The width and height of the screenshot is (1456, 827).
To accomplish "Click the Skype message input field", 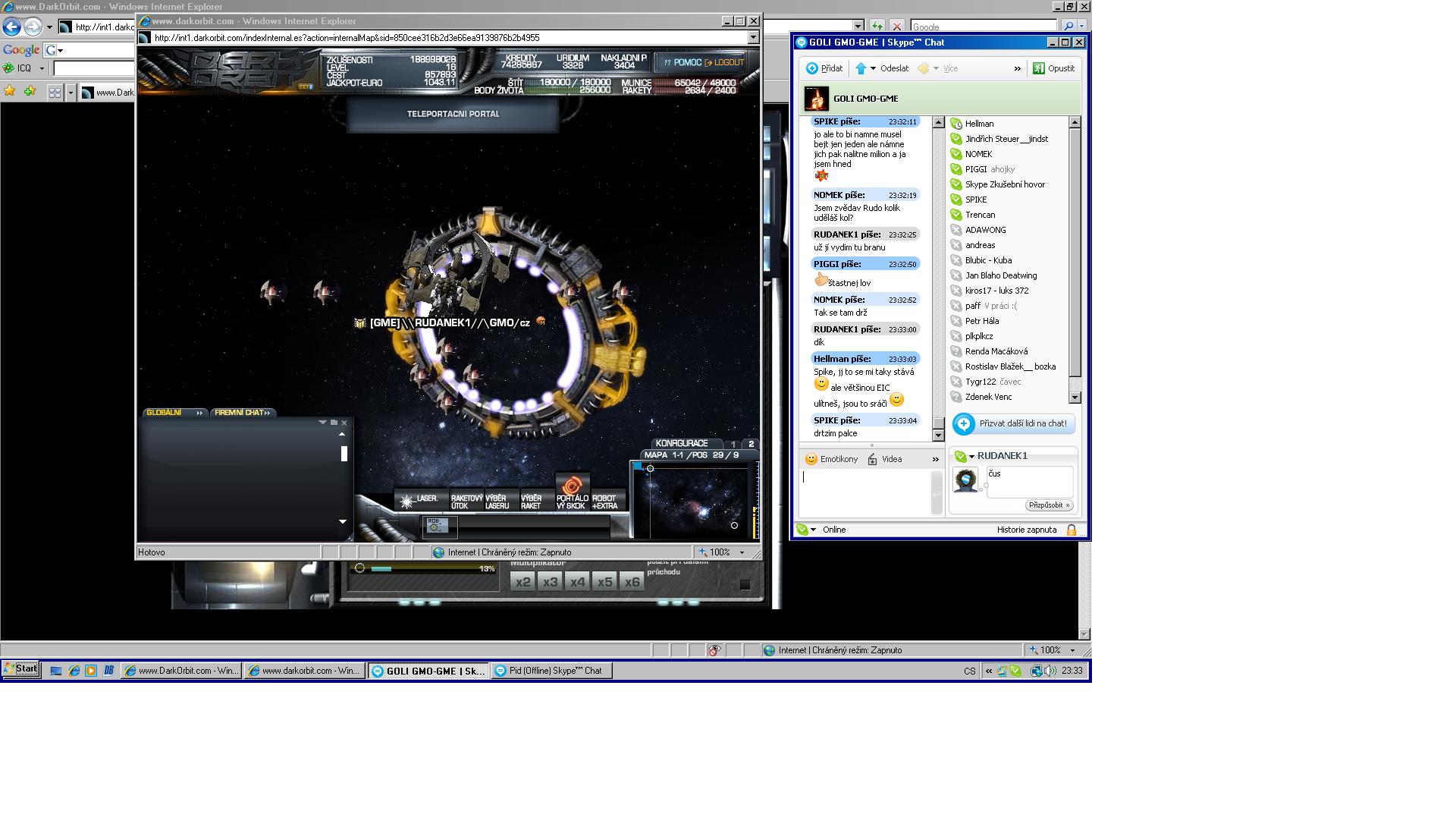I will tap(864, 492).
